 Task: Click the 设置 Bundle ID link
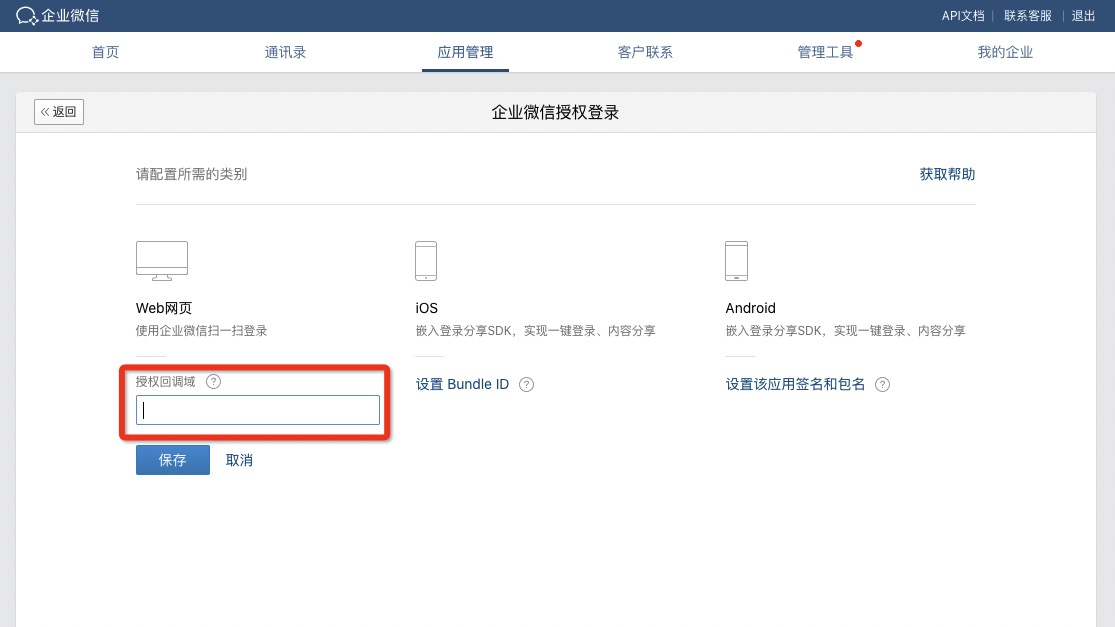[x=462, y=385]
